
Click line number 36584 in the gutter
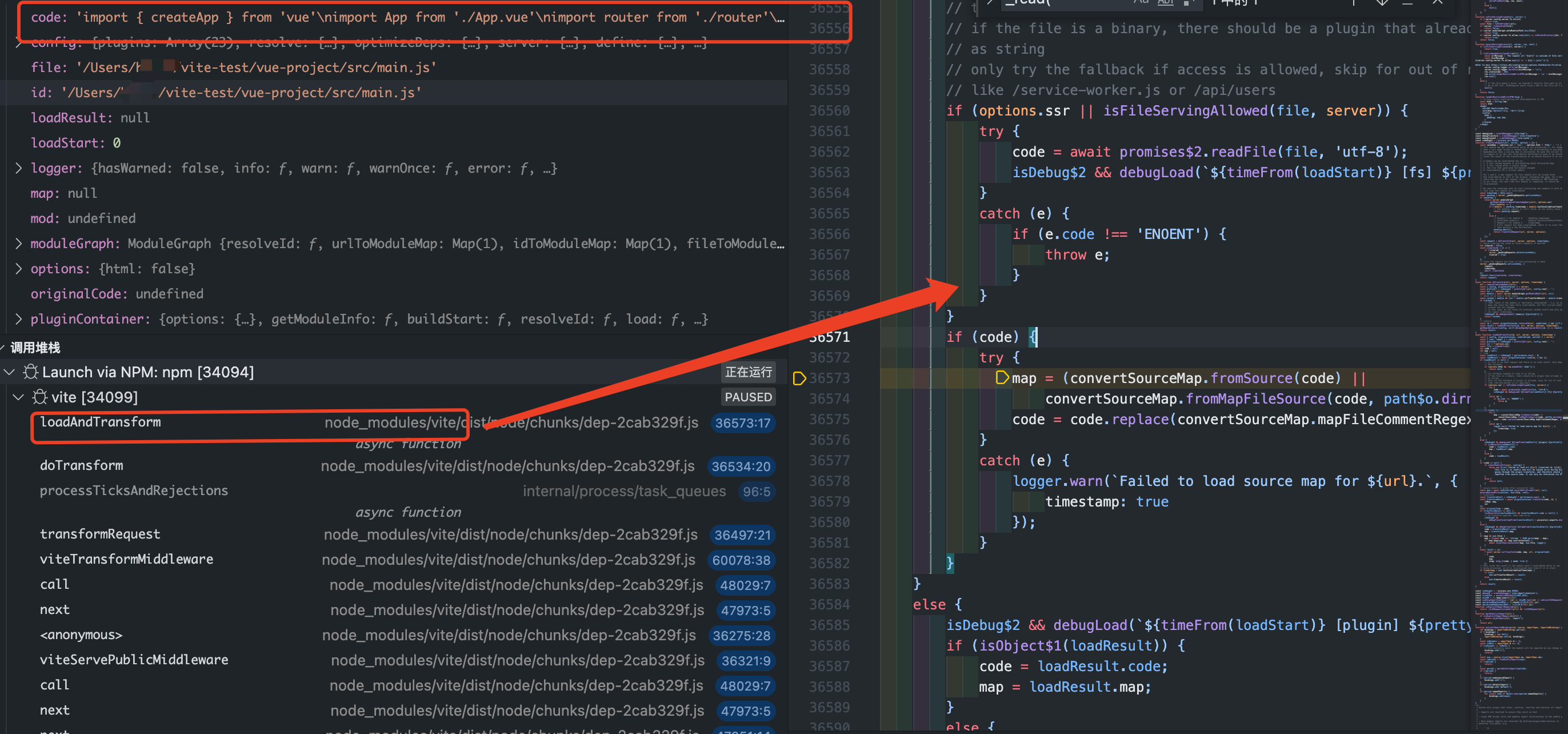[829, 605]
